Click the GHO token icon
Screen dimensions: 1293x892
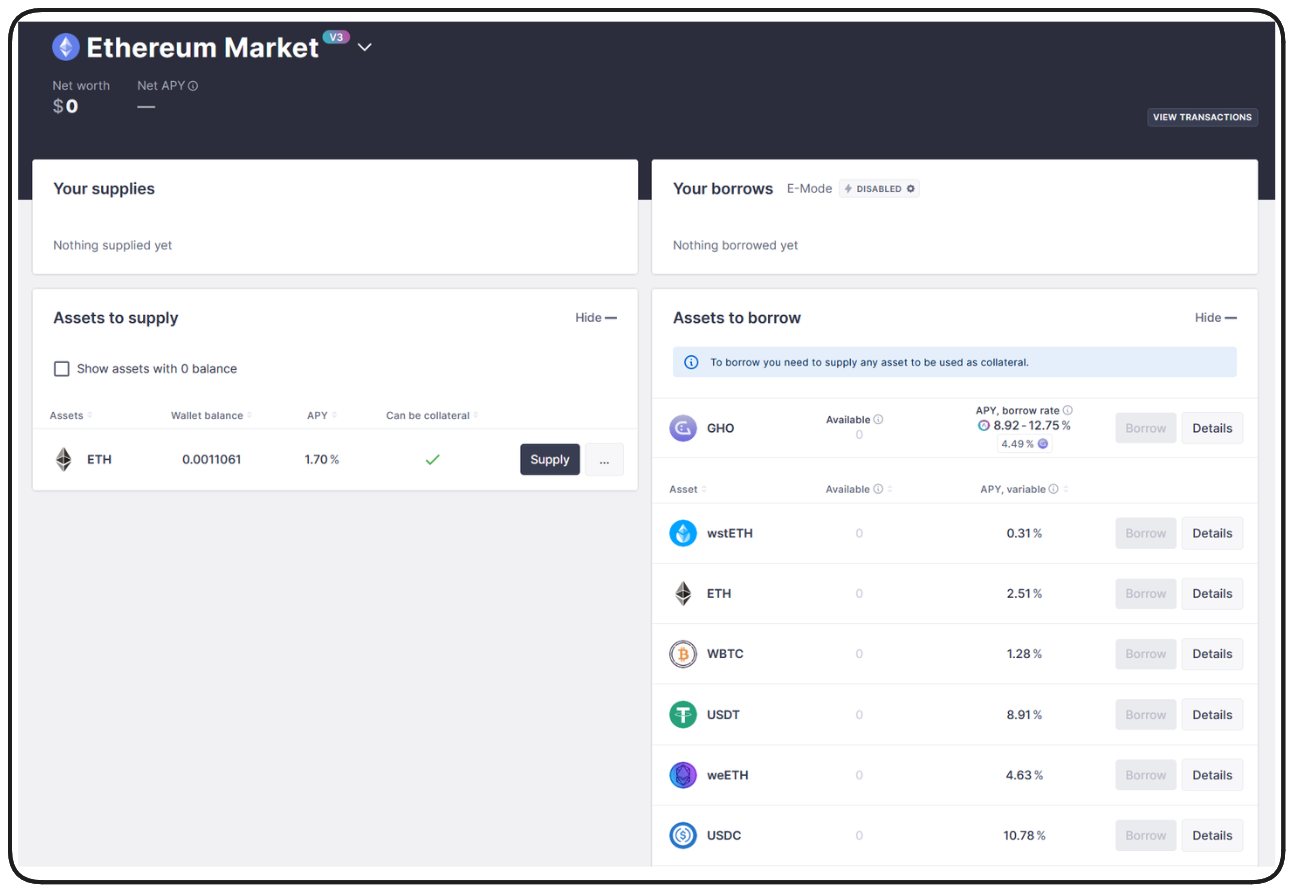pos(683,428)
